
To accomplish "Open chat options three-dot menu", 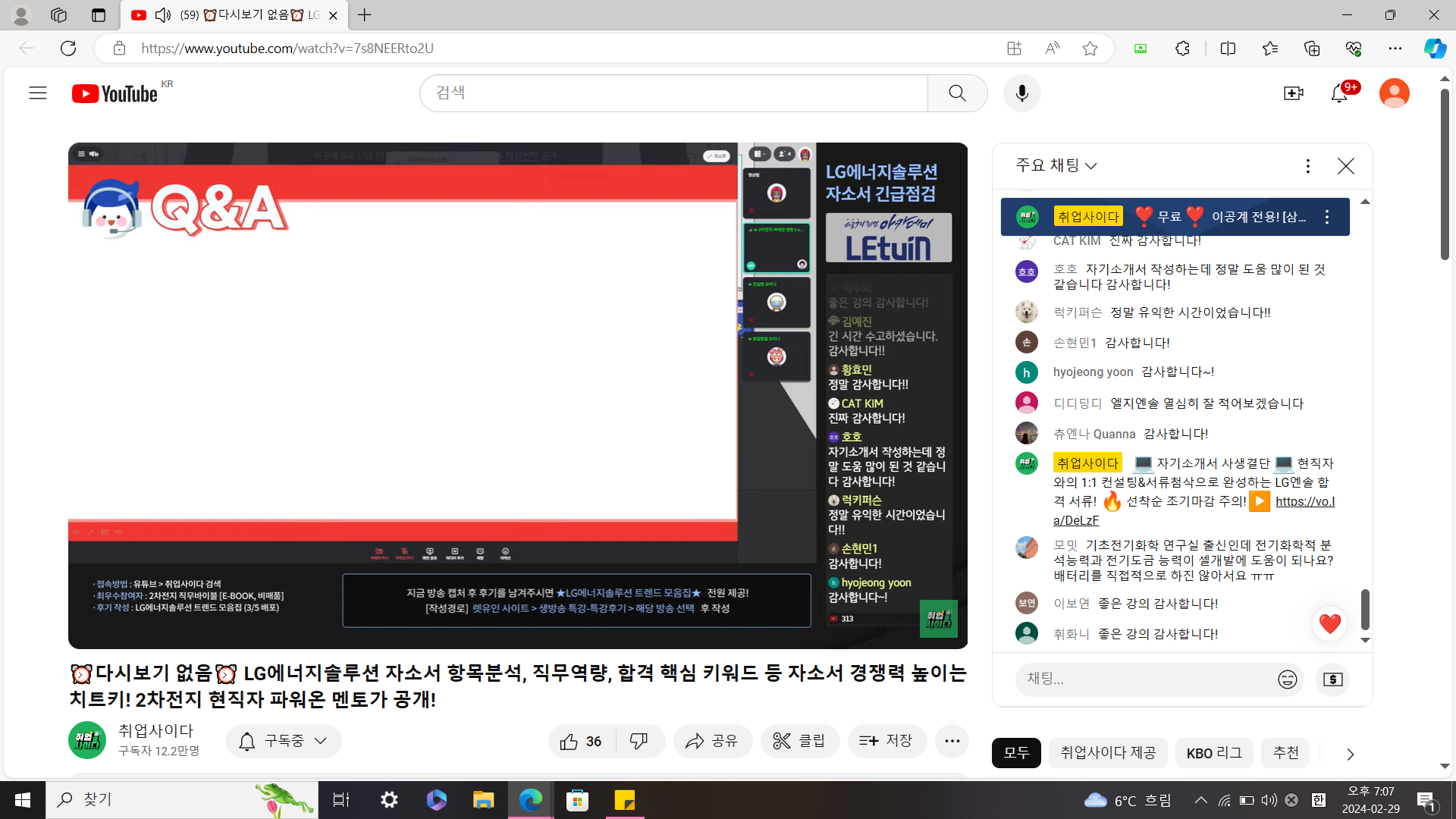I will (x=1307, y=166).
